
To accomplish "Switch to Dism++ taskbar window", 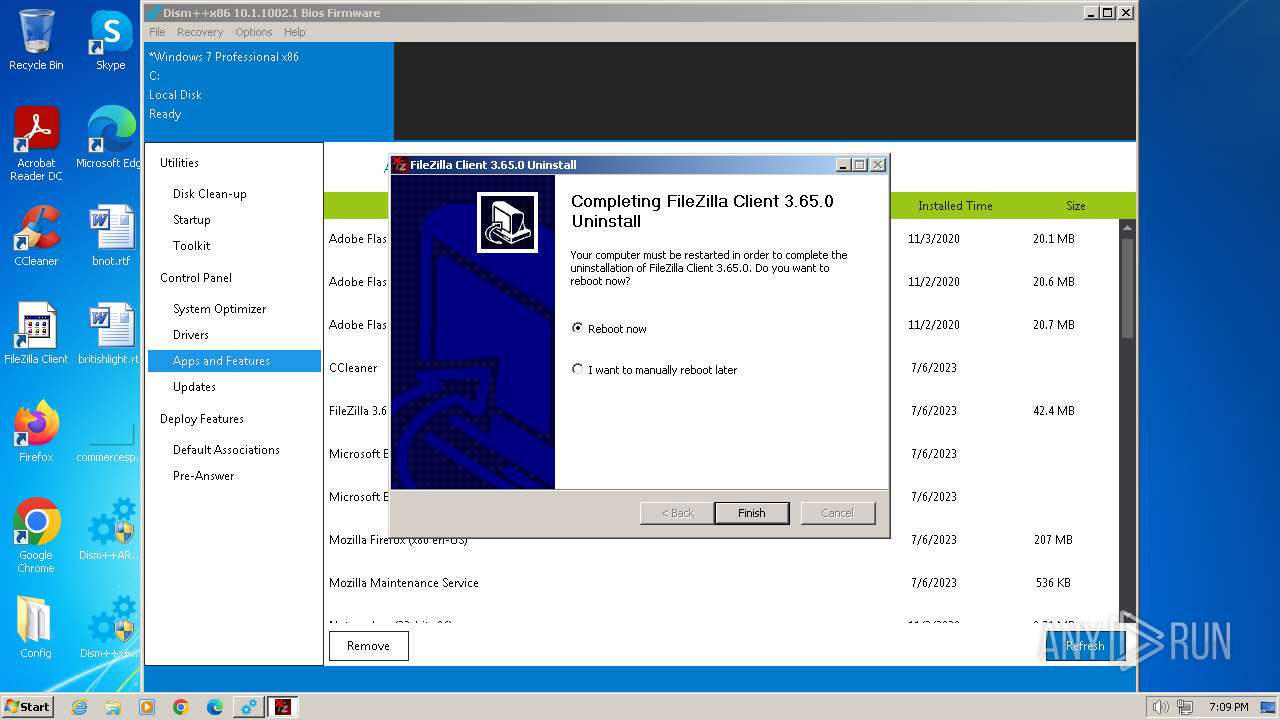I will pyautogui.click(x=248, y=707).
